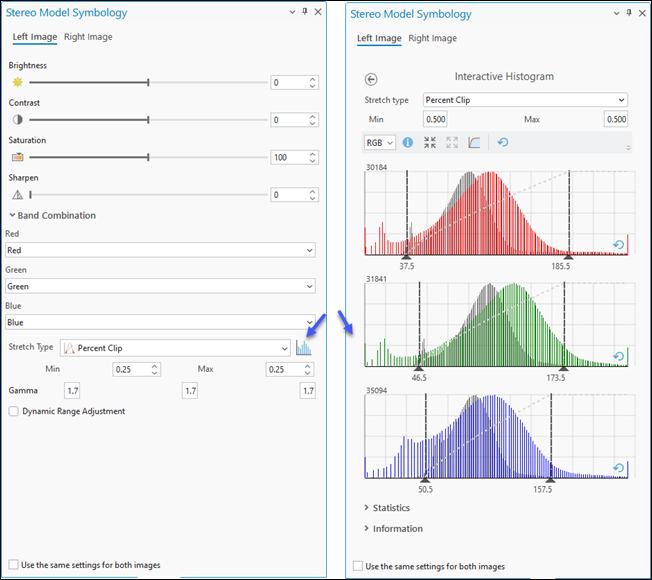Image resolution: width=652 pixels, height=580 pixels.
Task: Click the Brightness value input field
Action: pyautogui.click(x=287, y=82)
